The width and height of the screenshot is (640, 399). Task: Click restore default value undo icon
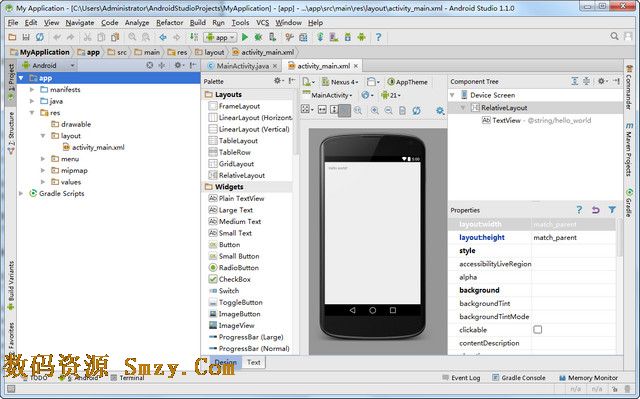pos(596,210)
